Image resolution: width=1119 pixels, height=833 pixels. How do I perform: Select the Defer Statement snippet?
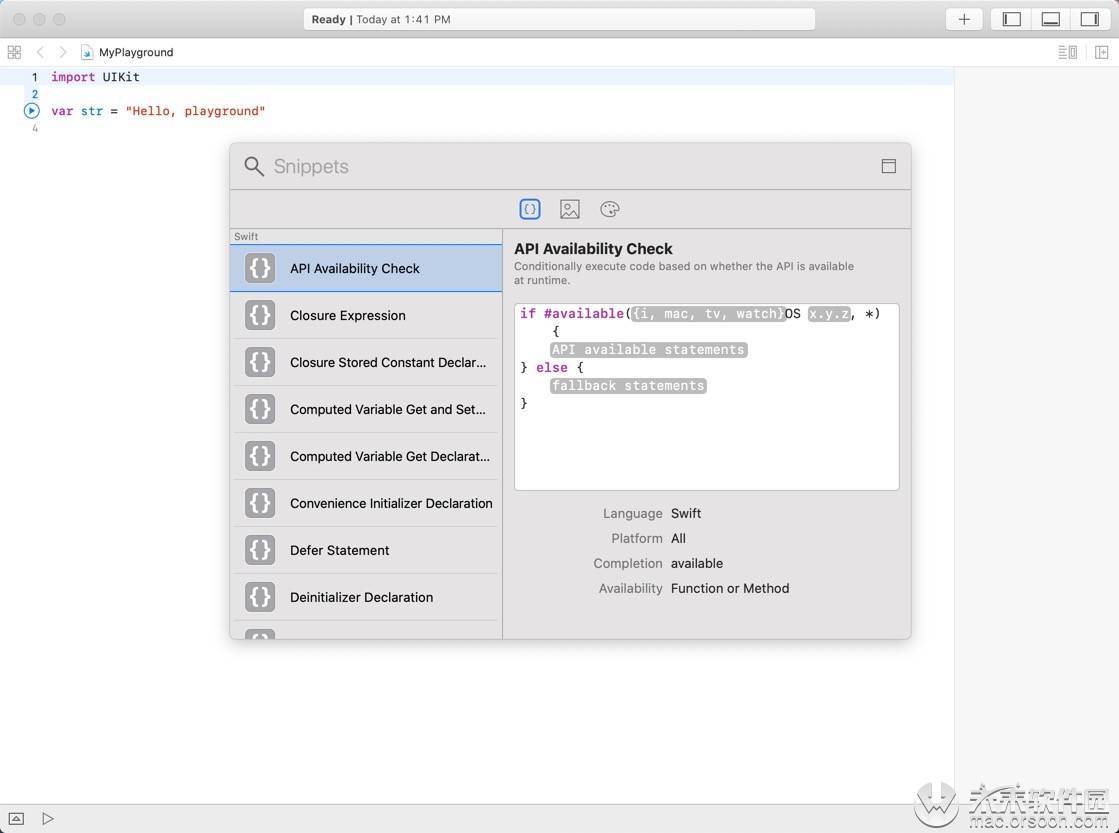click(339, 550)
